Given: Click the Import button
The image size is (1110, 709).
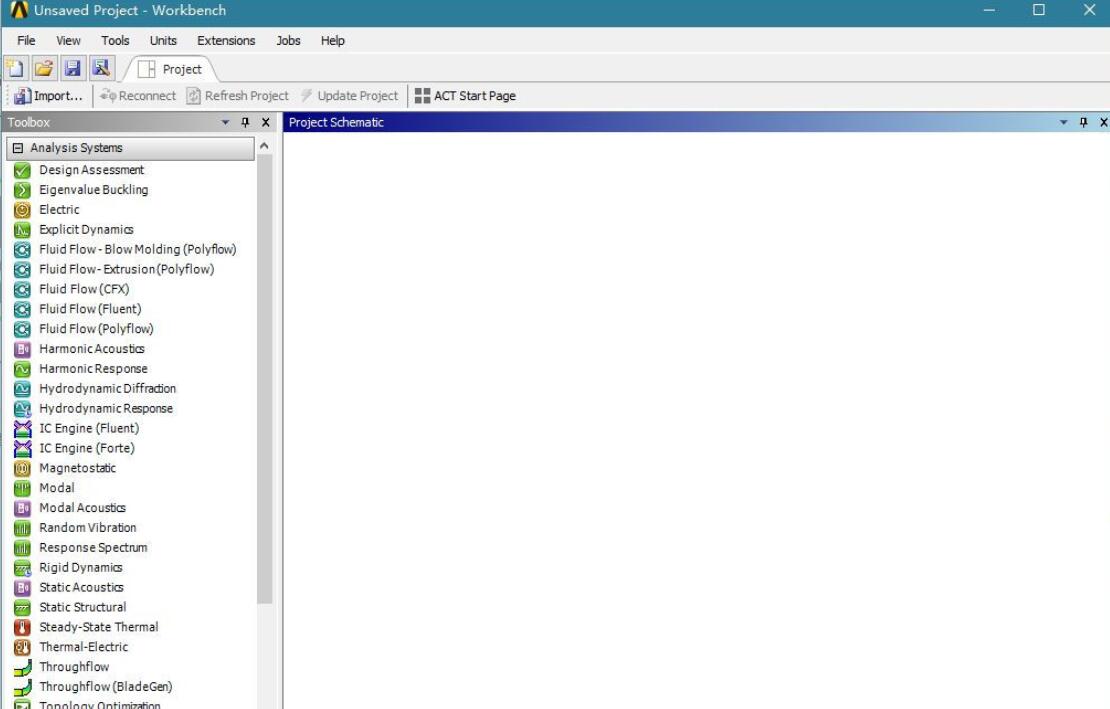Looking at the screenshot, I should 48,96.
